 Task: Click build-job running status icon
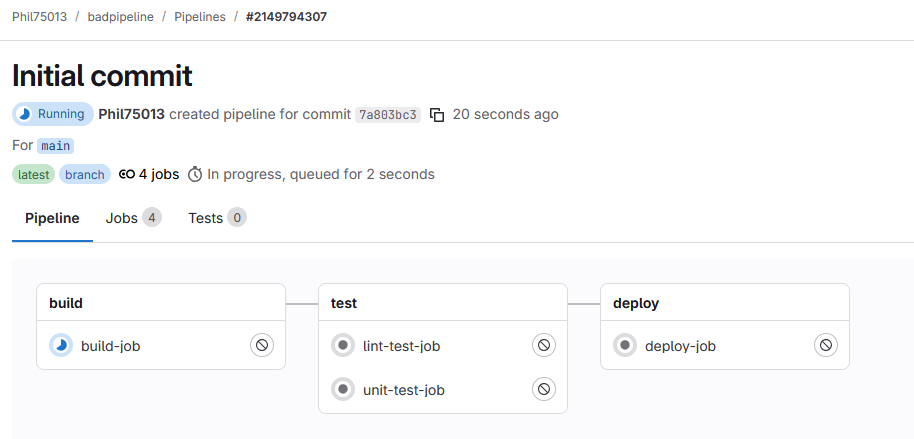click(61, 345)
